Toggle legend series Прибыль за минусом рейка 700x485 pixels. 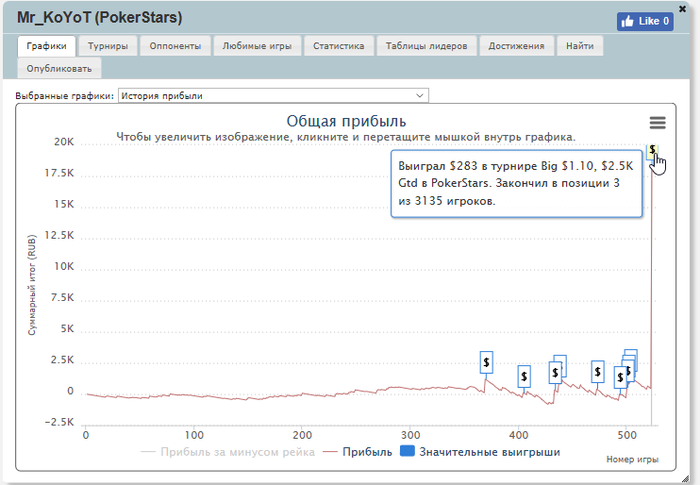click(228, 452)
